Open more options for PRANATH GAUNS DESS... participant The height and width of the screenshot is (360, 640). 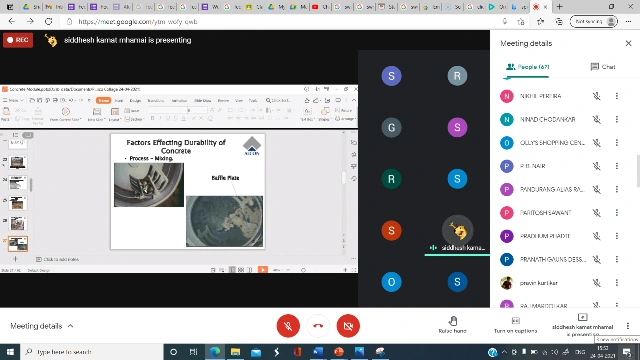617,259
